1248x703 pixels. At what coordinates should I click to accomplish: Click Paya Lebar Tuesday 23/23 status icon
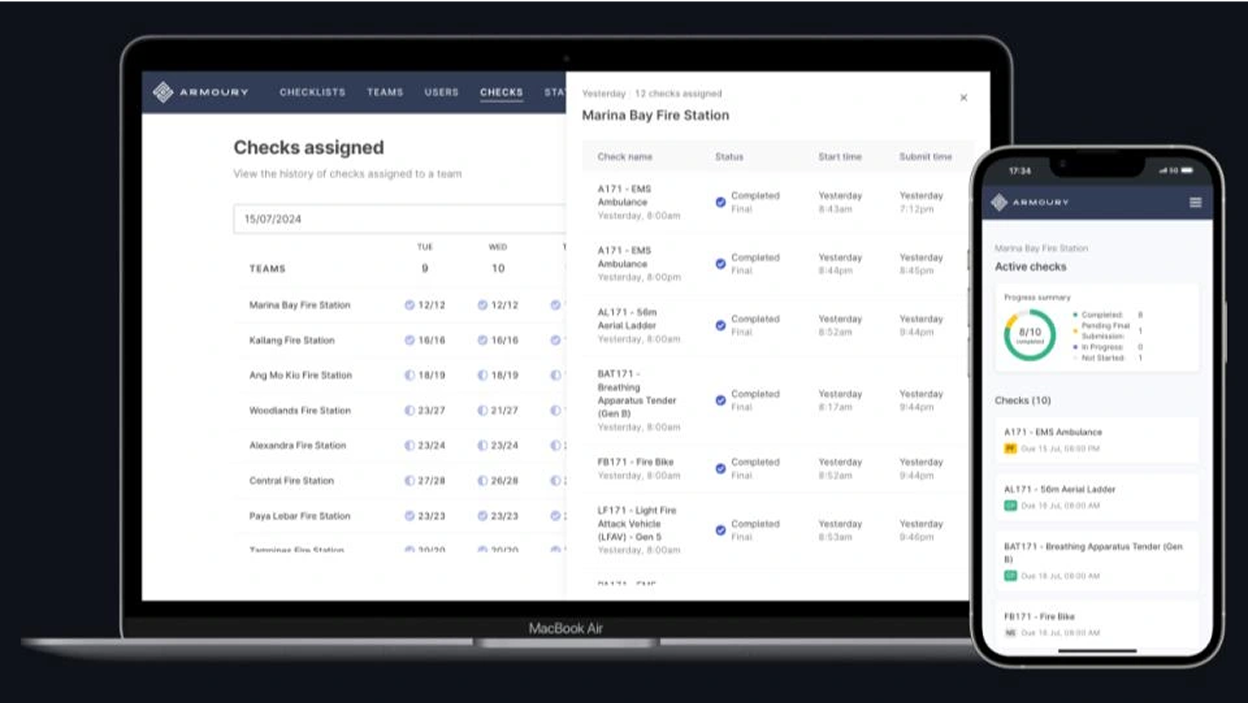(409, 516)
